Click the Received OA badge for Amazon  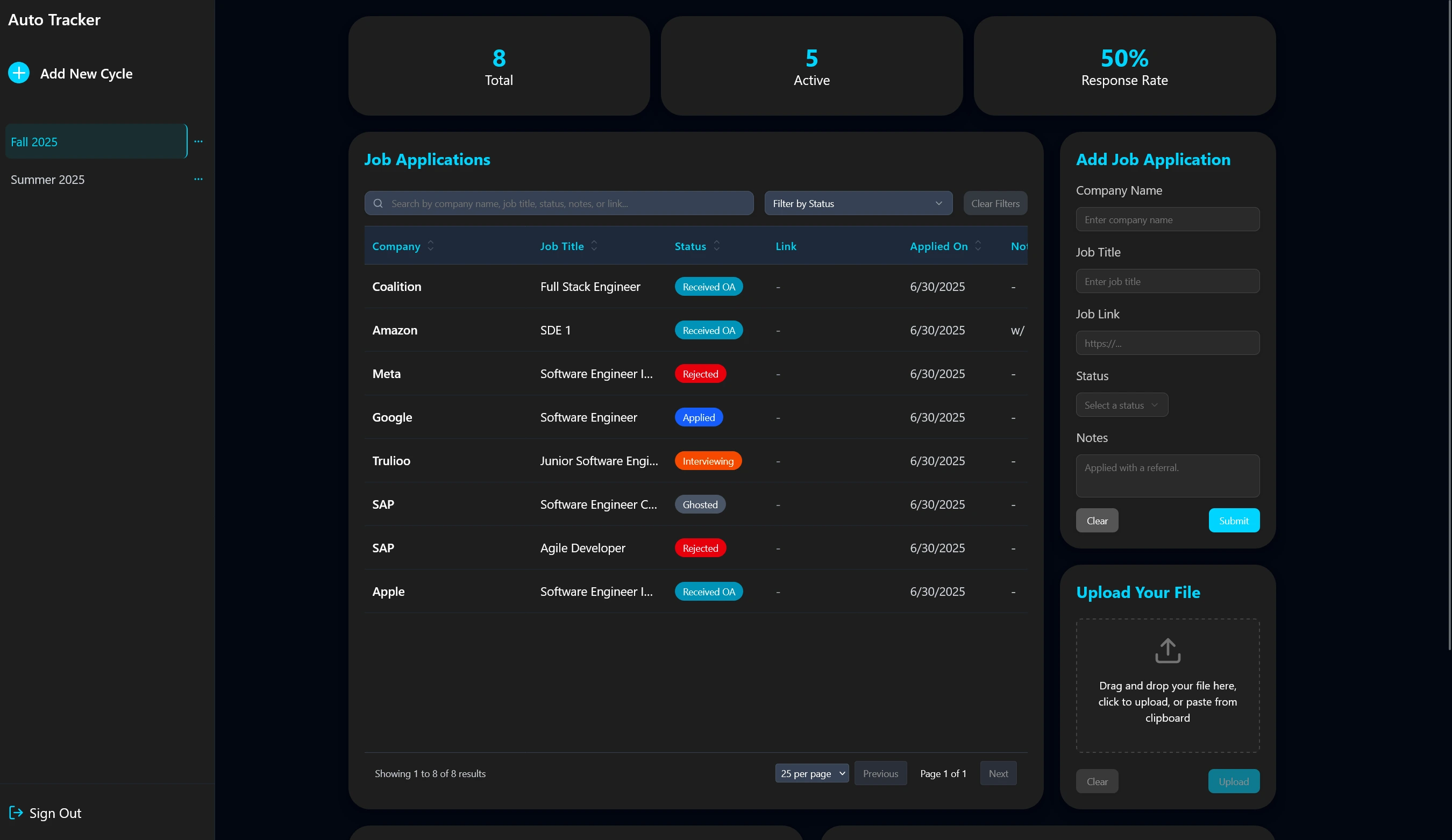(x=709, y=330)
